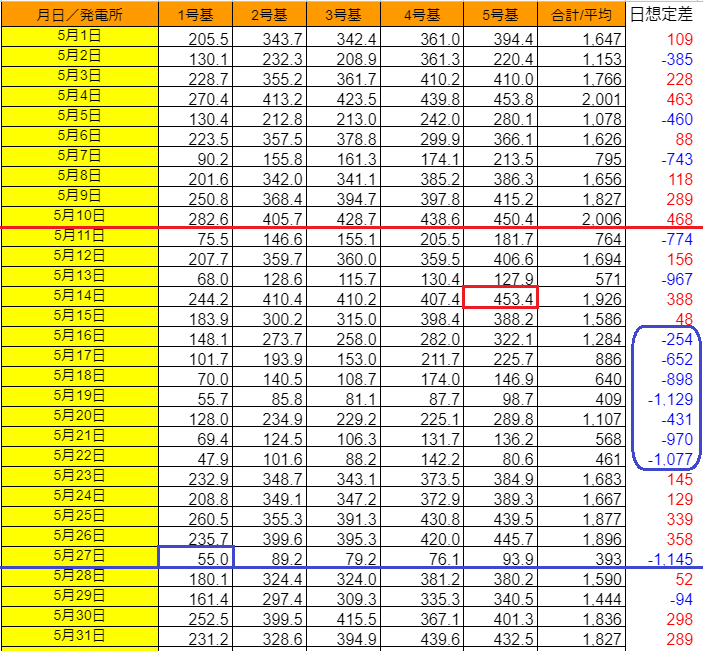Select the 5月10日 date cell
The height and width of the screenshot is (651, 703).
point(80,217)
